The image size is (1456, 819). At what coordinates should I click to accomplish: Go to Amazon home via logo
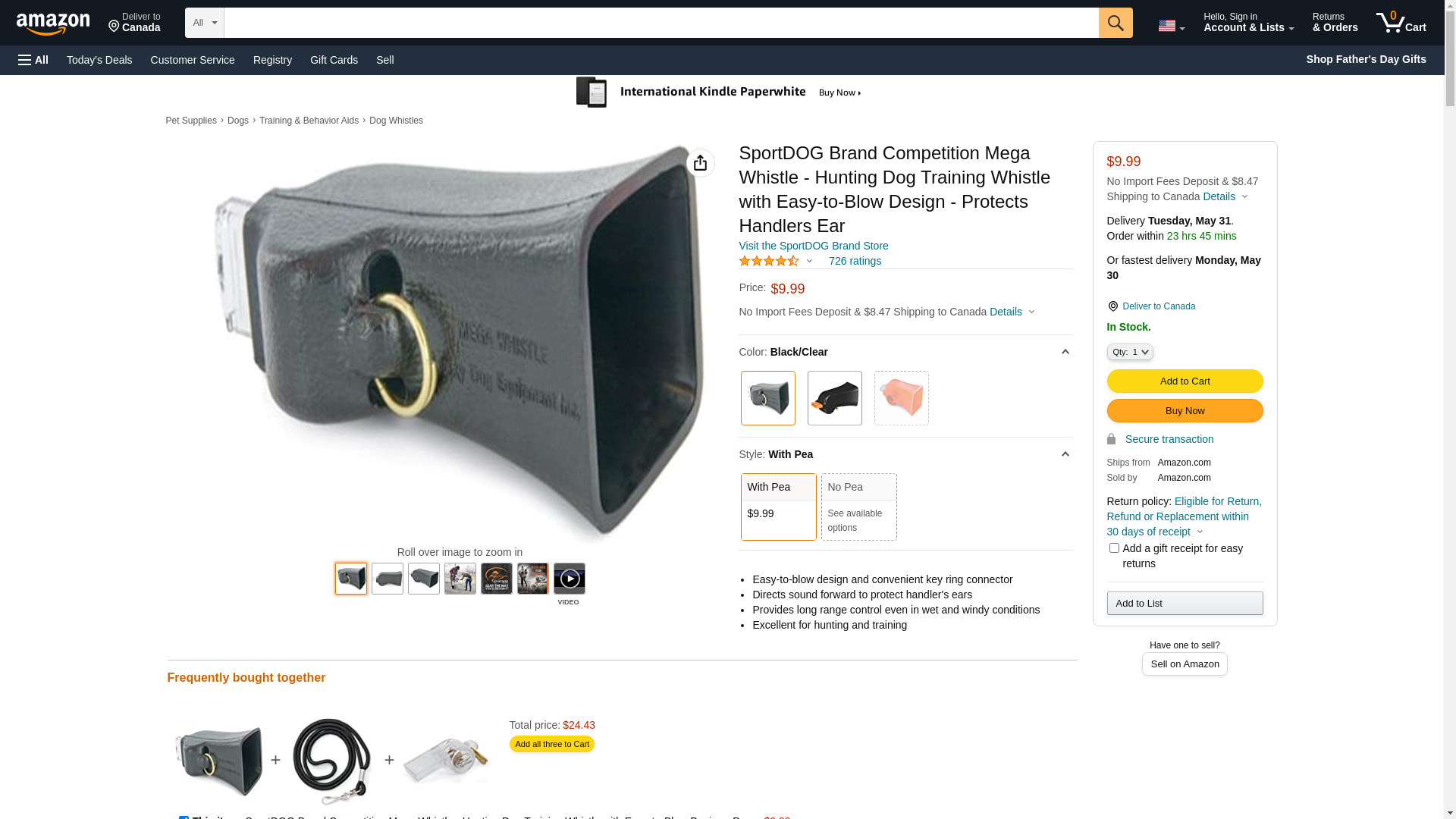pyautogui.click(x=53, y=24)
